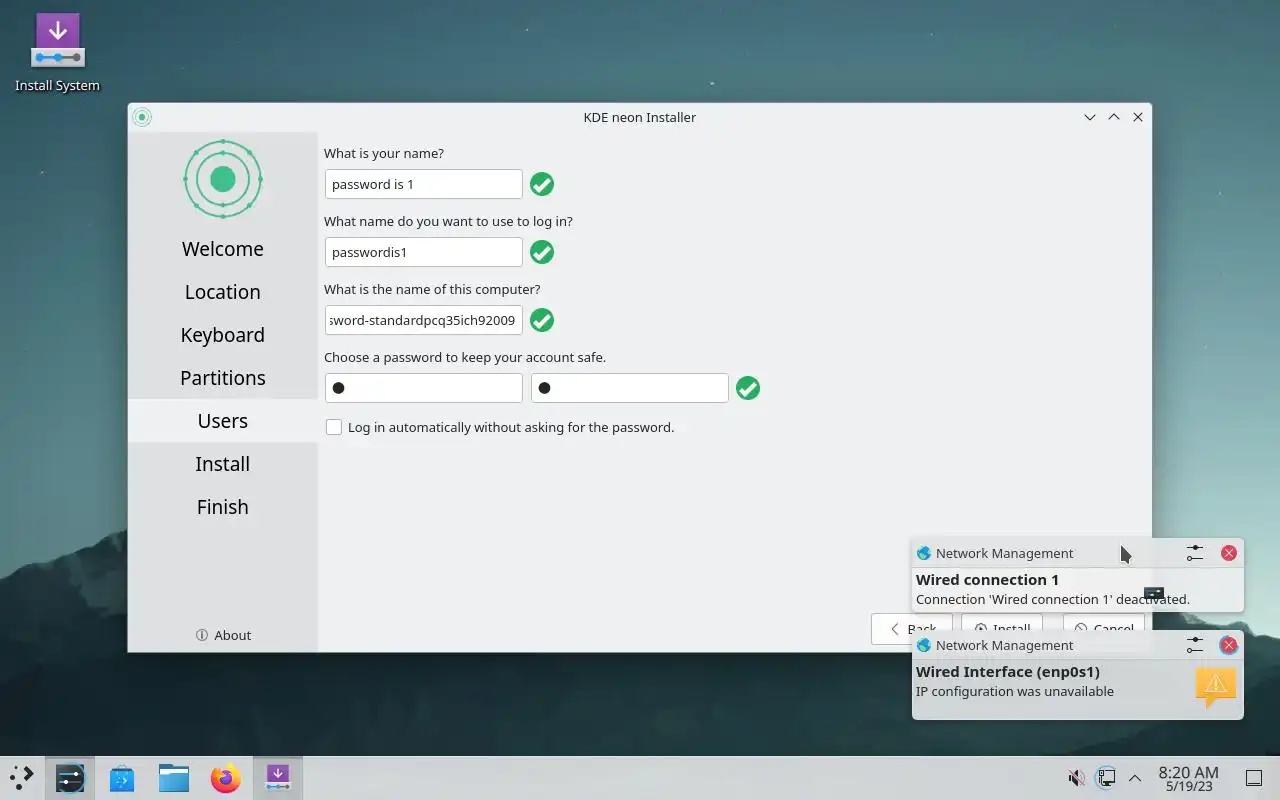Click the Show Desktop button in taskbar

pyautogui.click(x=1254, y=777)
